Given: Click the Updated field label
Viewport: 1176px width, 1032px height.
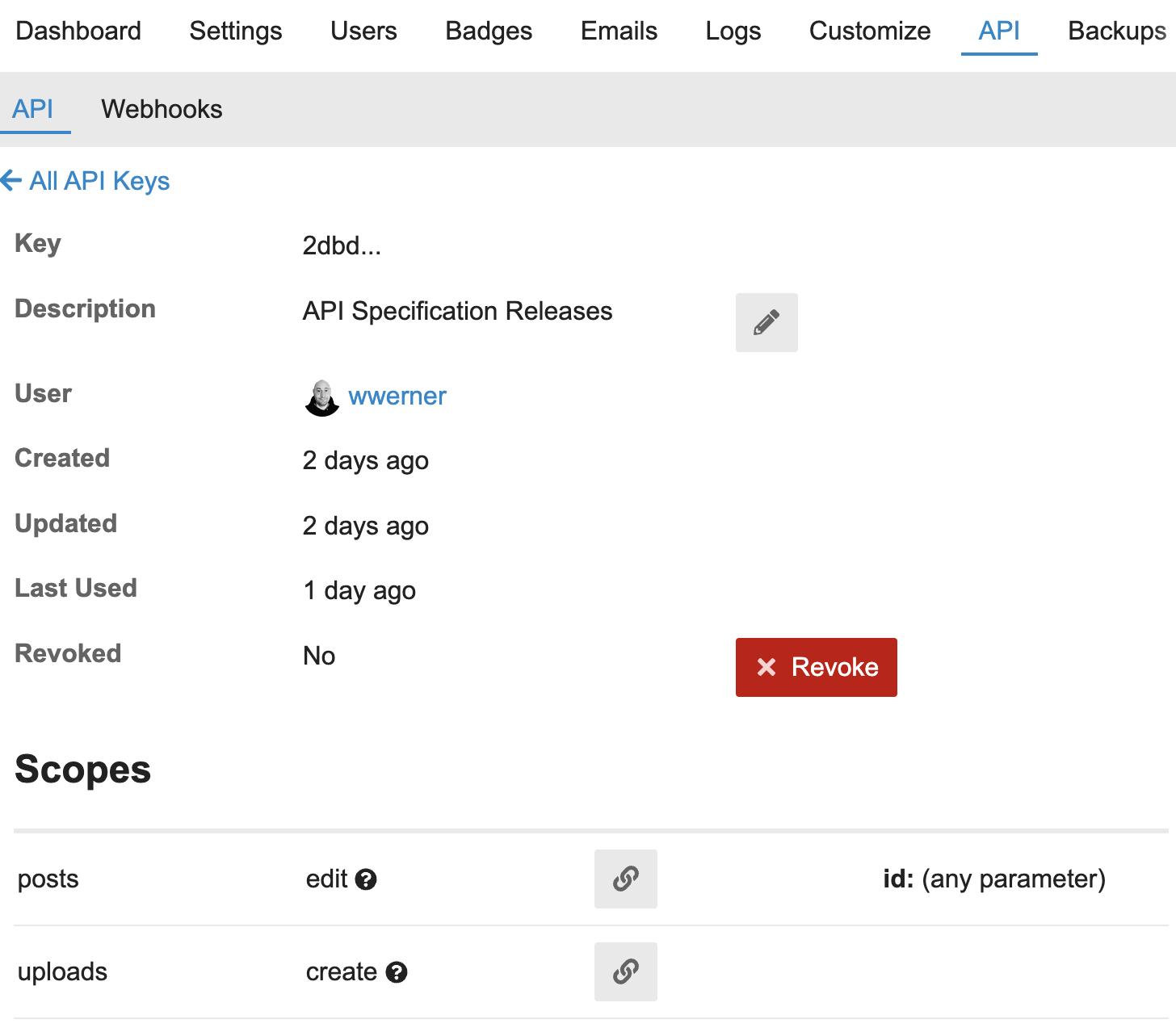Looking at the screenshot, I should [x=66, y=523].
